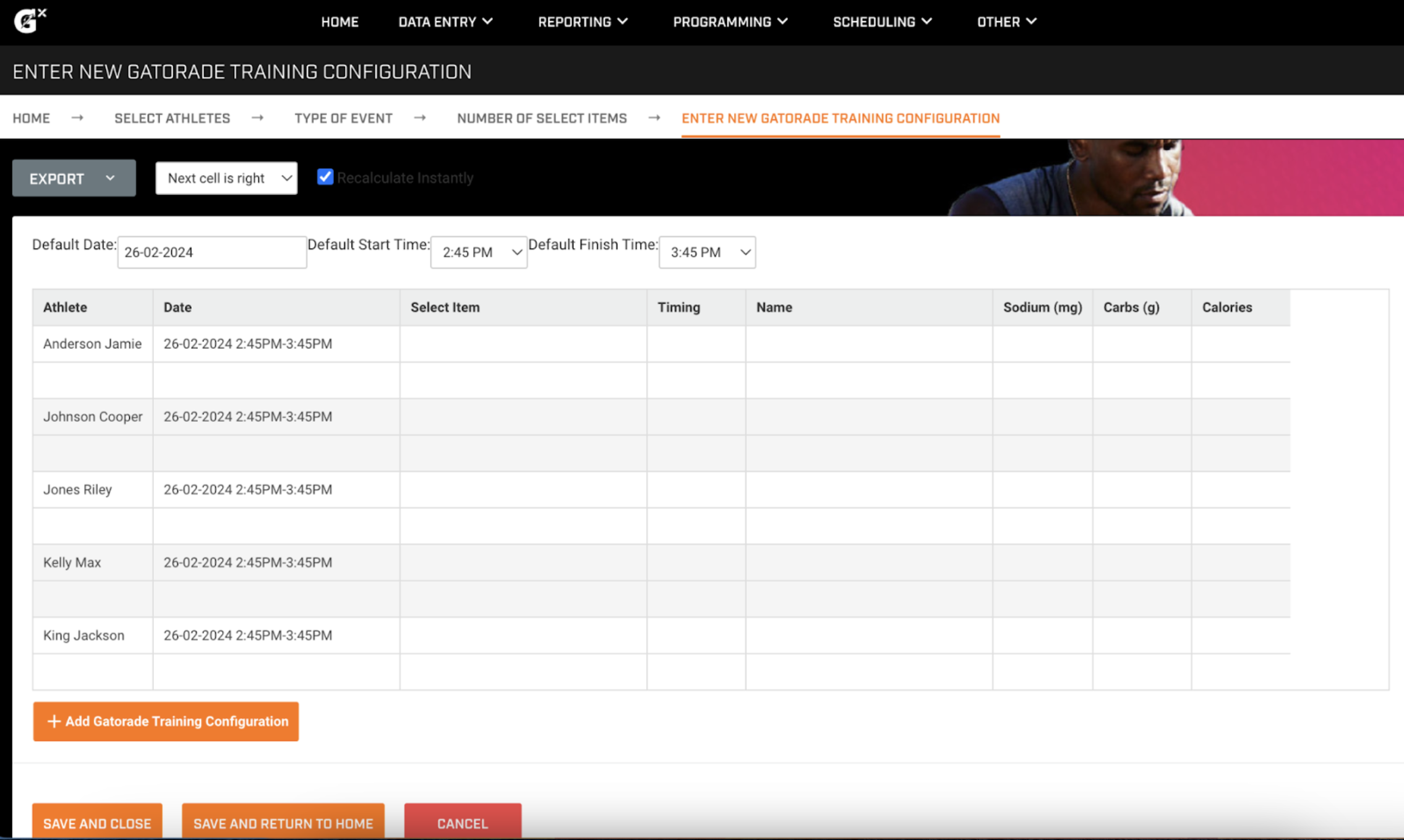
Task: Open the Export dropdown
Action: point(73,178)
